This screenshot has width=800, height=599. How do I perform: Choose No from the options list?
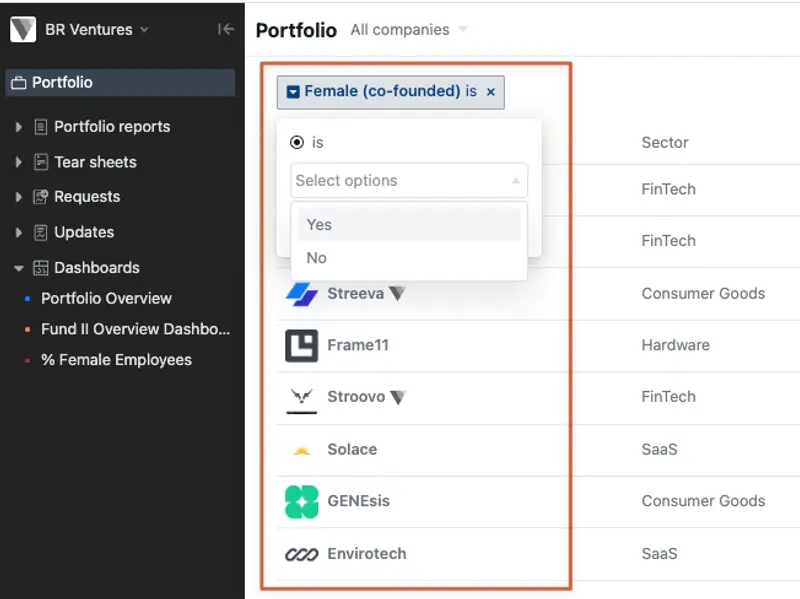click(x=409, y=258)
